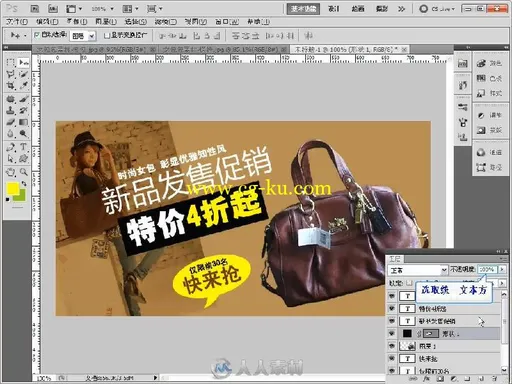Hide the black shape layer
This screenshot has width=512, height=384.
(392, 333)
